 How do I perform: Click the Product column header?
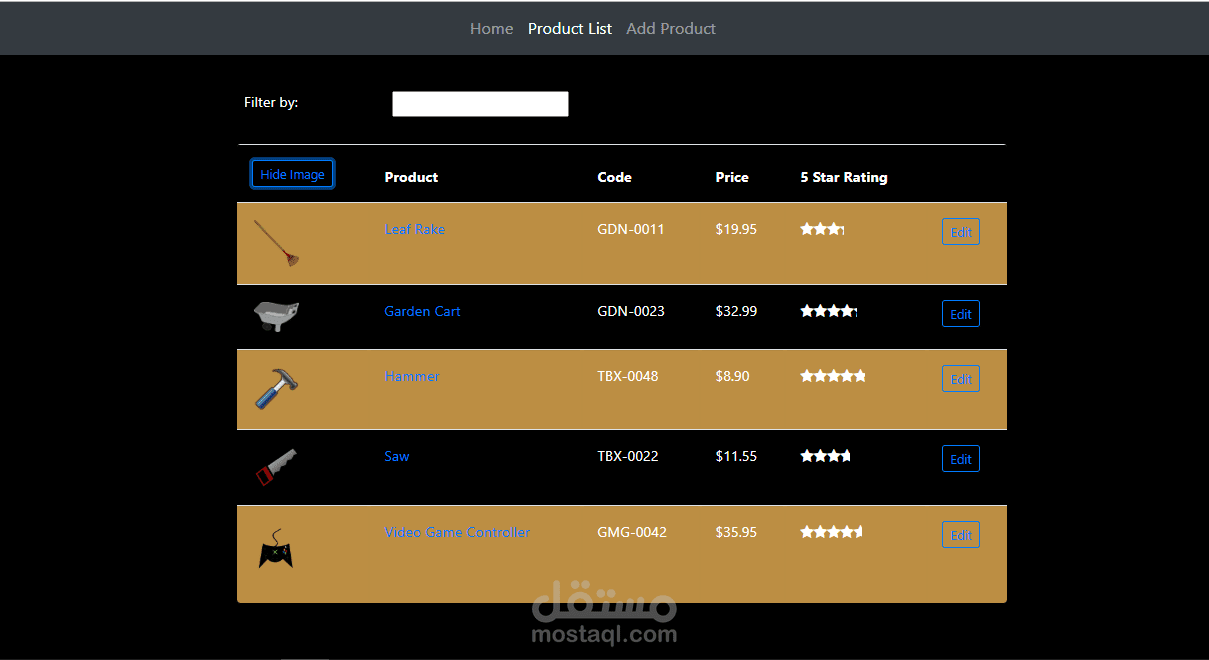tap(411, 177)
